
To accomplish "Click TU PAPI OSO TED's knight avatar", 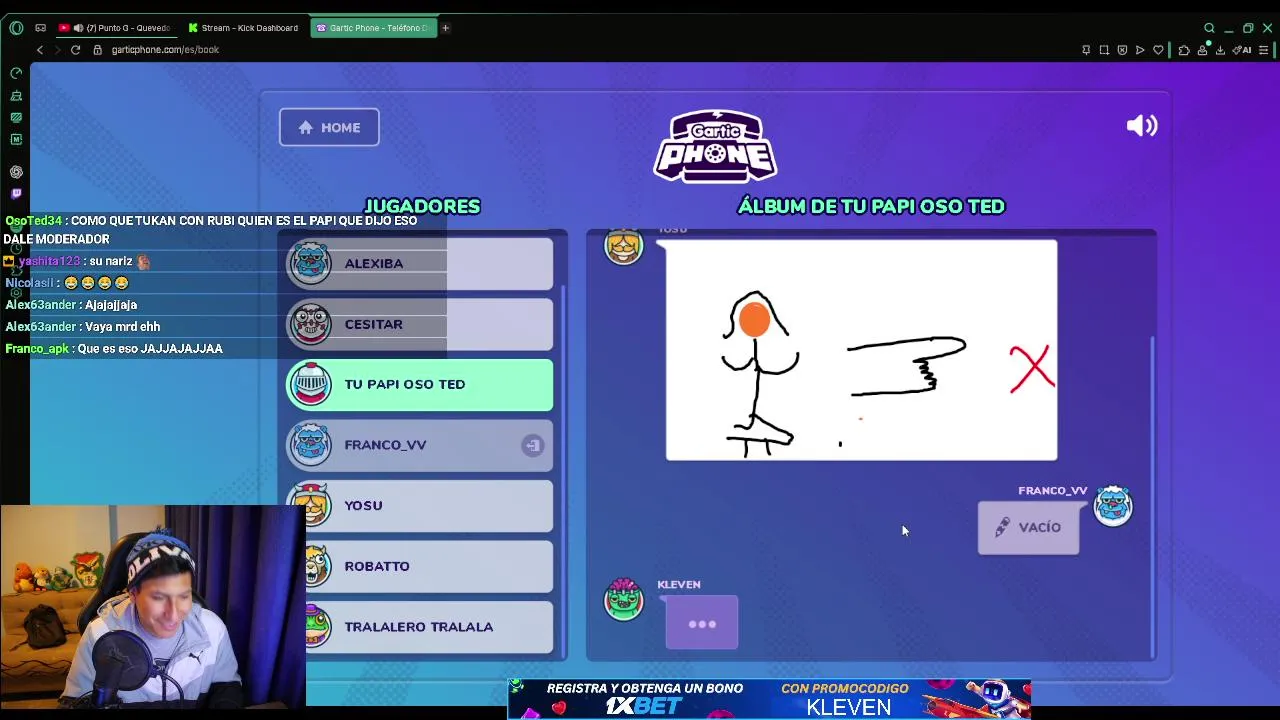I will tap(310, 385).
